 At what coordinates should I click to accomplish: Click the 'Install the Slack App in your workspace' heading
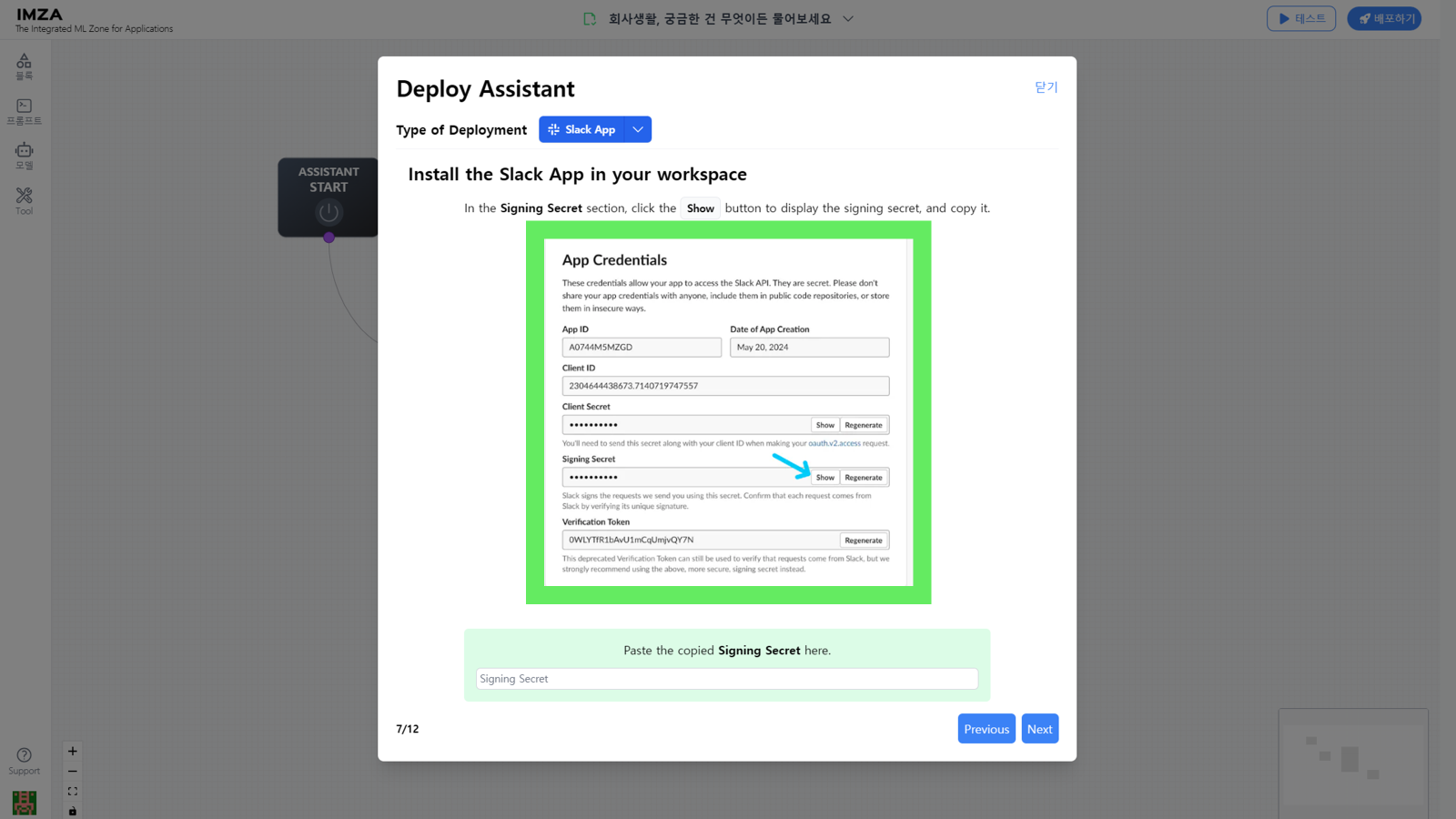[x=577, y=175]
